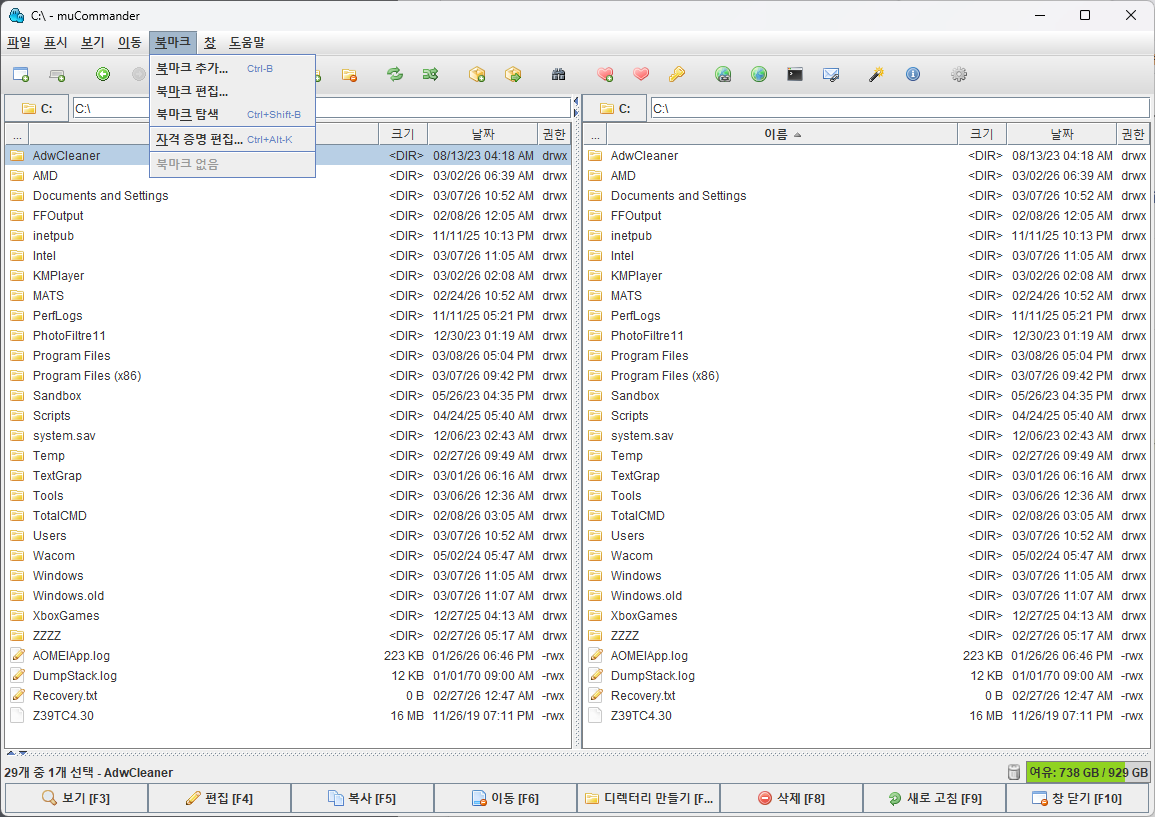Choose 북마크 추가... menu entry
This screenshot has width=1155, height=817.
(232, 68)
